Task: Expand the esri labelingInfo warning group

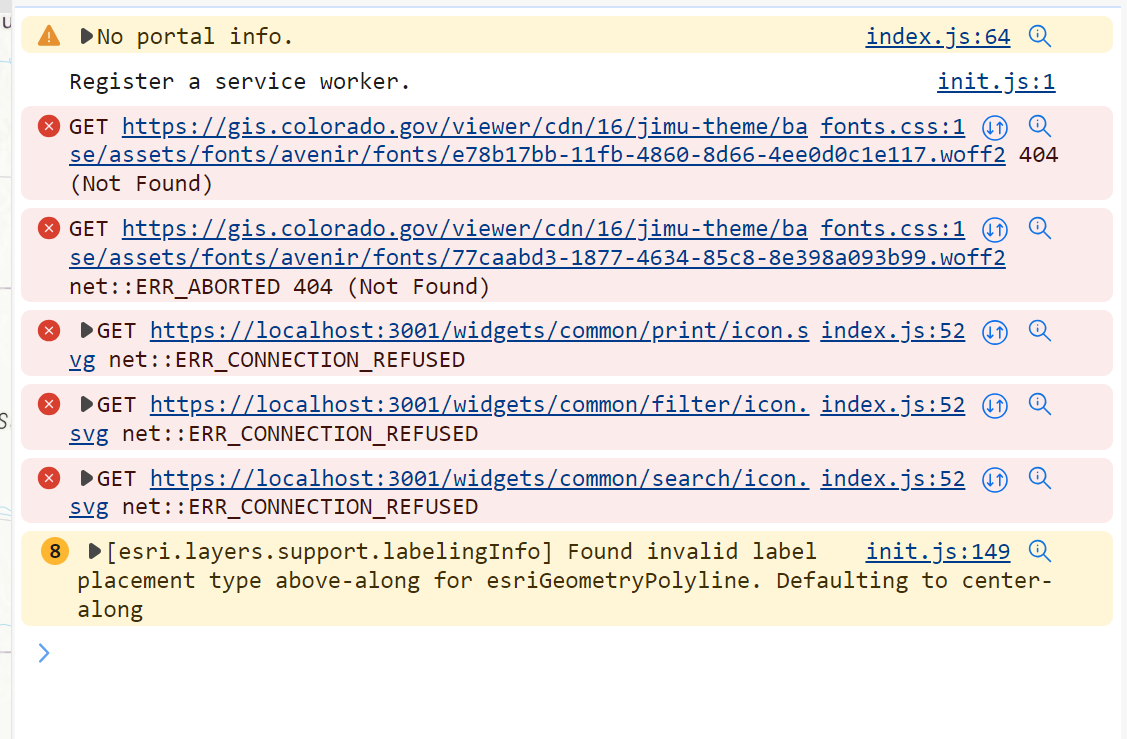Action: (96, 551)
